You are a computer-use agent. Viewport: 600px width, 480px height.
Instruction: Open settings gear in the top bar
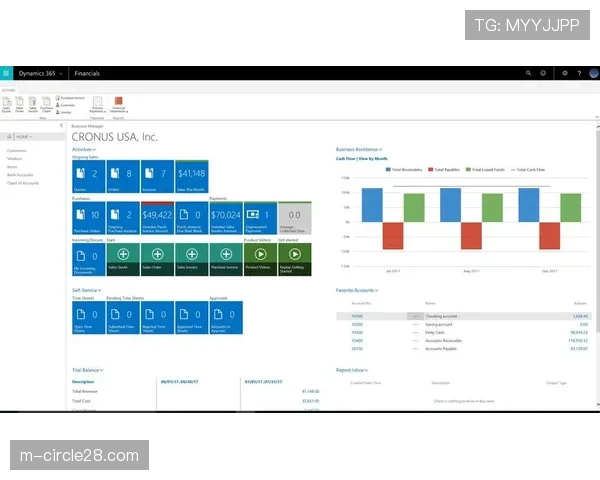(565, 73)
